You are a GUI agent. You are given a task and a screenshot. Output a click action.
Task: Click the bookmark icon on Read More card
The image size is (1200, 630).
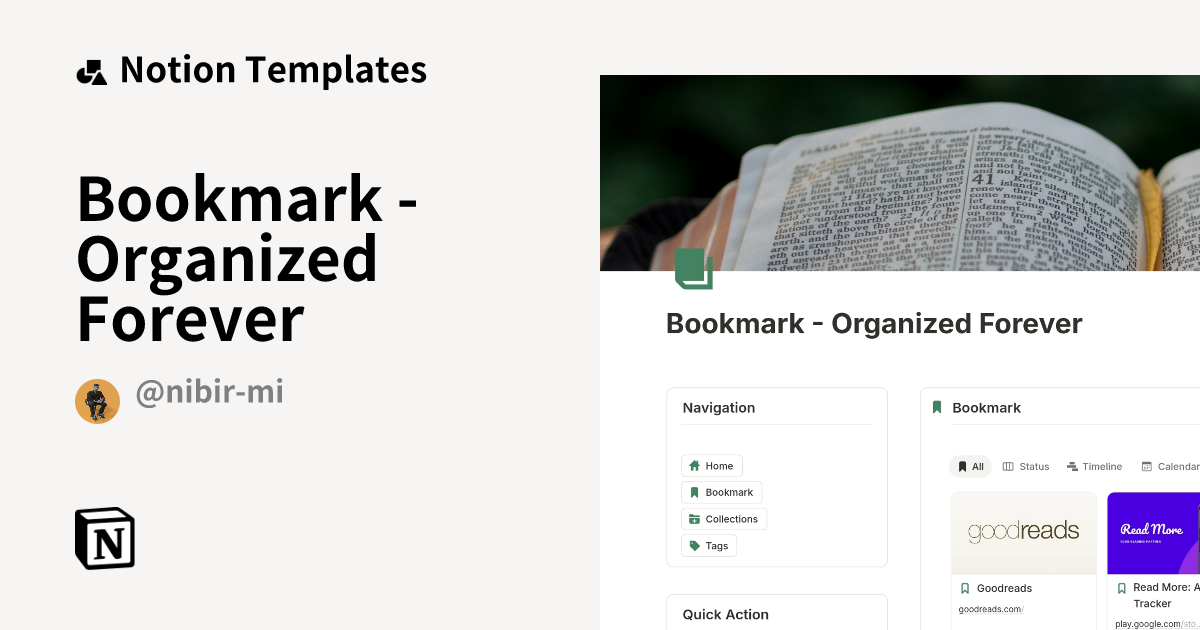[x=1120, y=589]
